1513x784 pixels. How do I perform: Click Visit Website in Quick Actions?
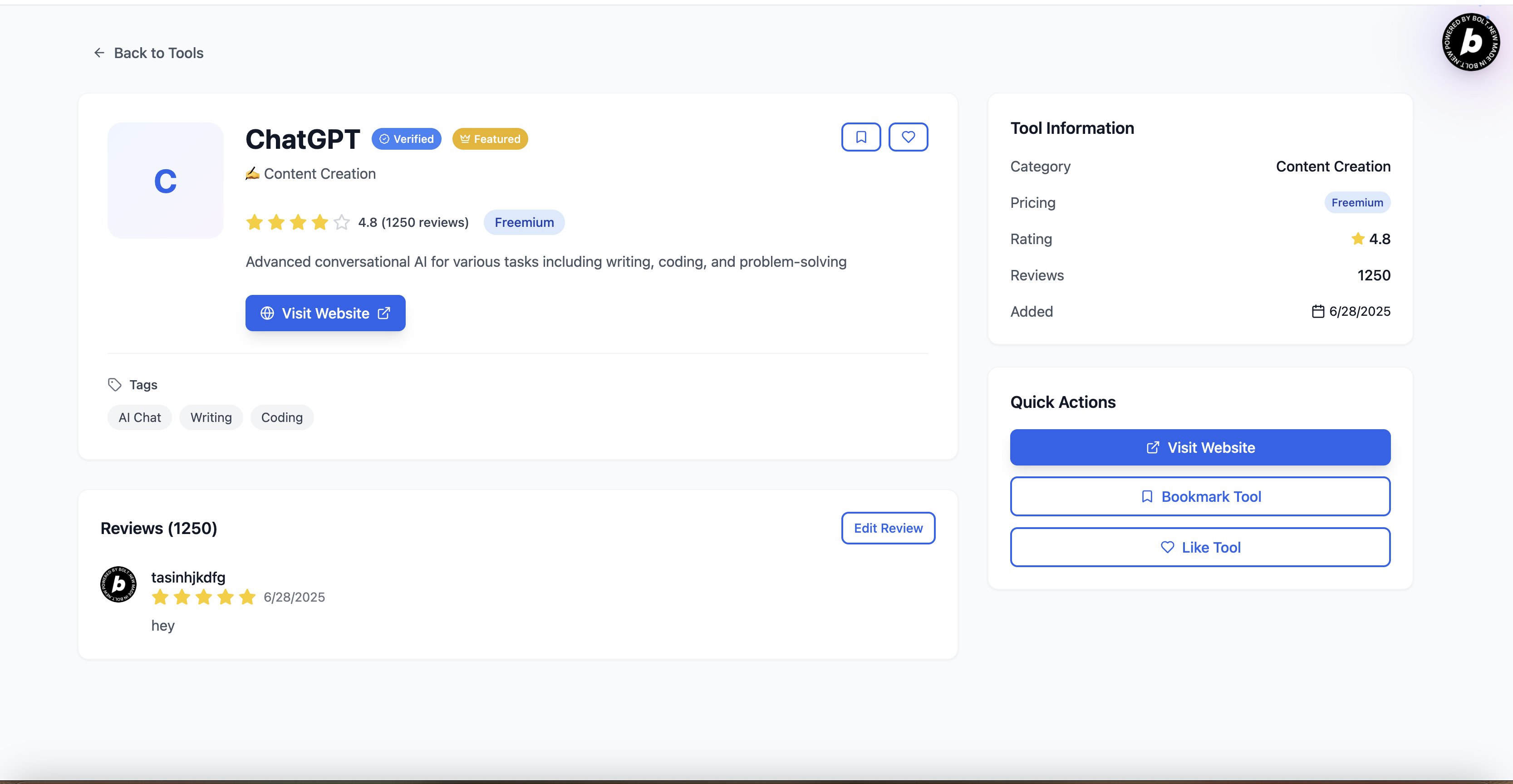[x=1199, y=447]
